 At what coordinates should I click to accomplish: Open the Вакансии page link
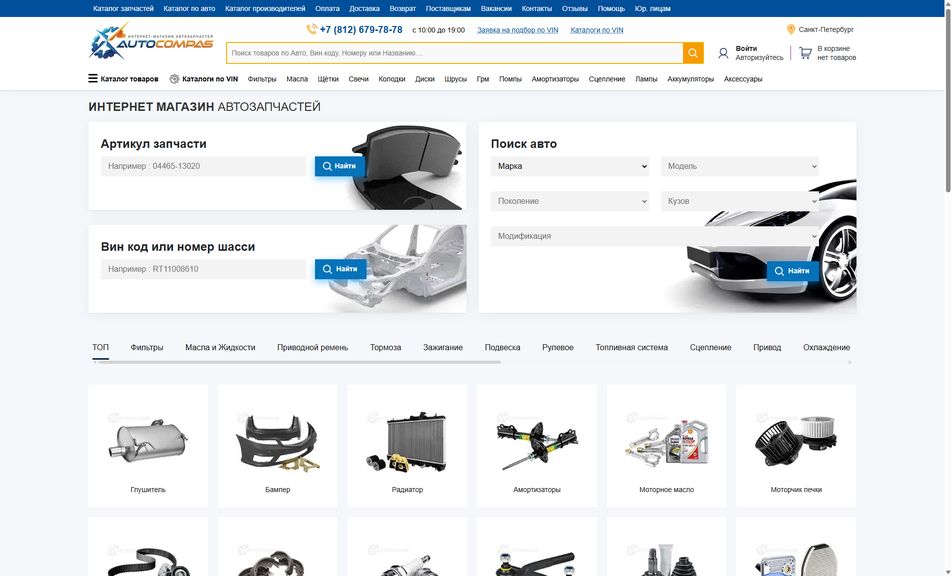point(496,8)
